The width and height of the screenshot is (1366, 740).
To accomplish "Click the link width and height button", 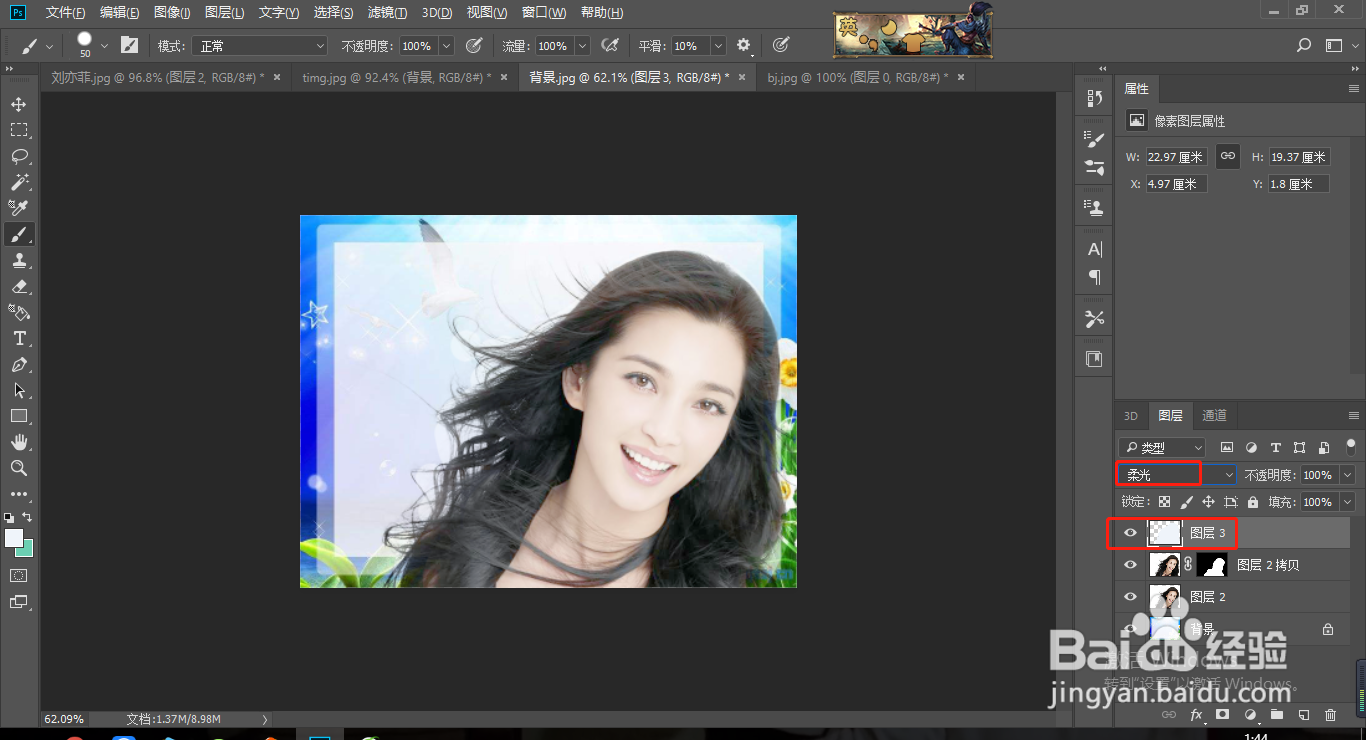I will (x=1227, y=156).
